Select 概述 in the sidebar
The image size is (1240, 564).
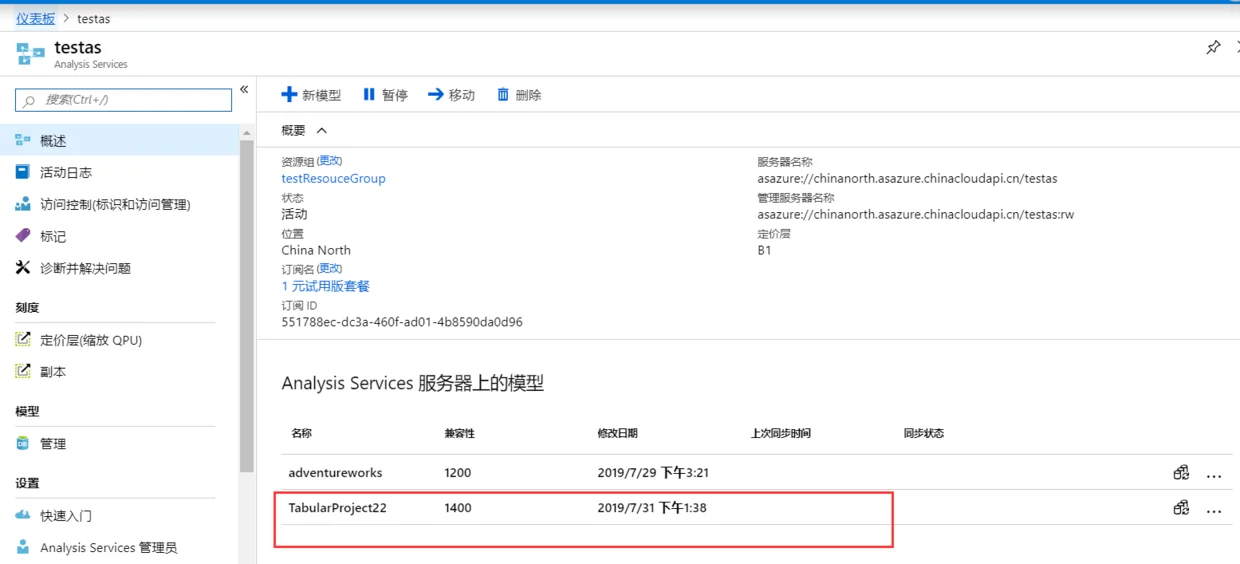coord(53,141)
